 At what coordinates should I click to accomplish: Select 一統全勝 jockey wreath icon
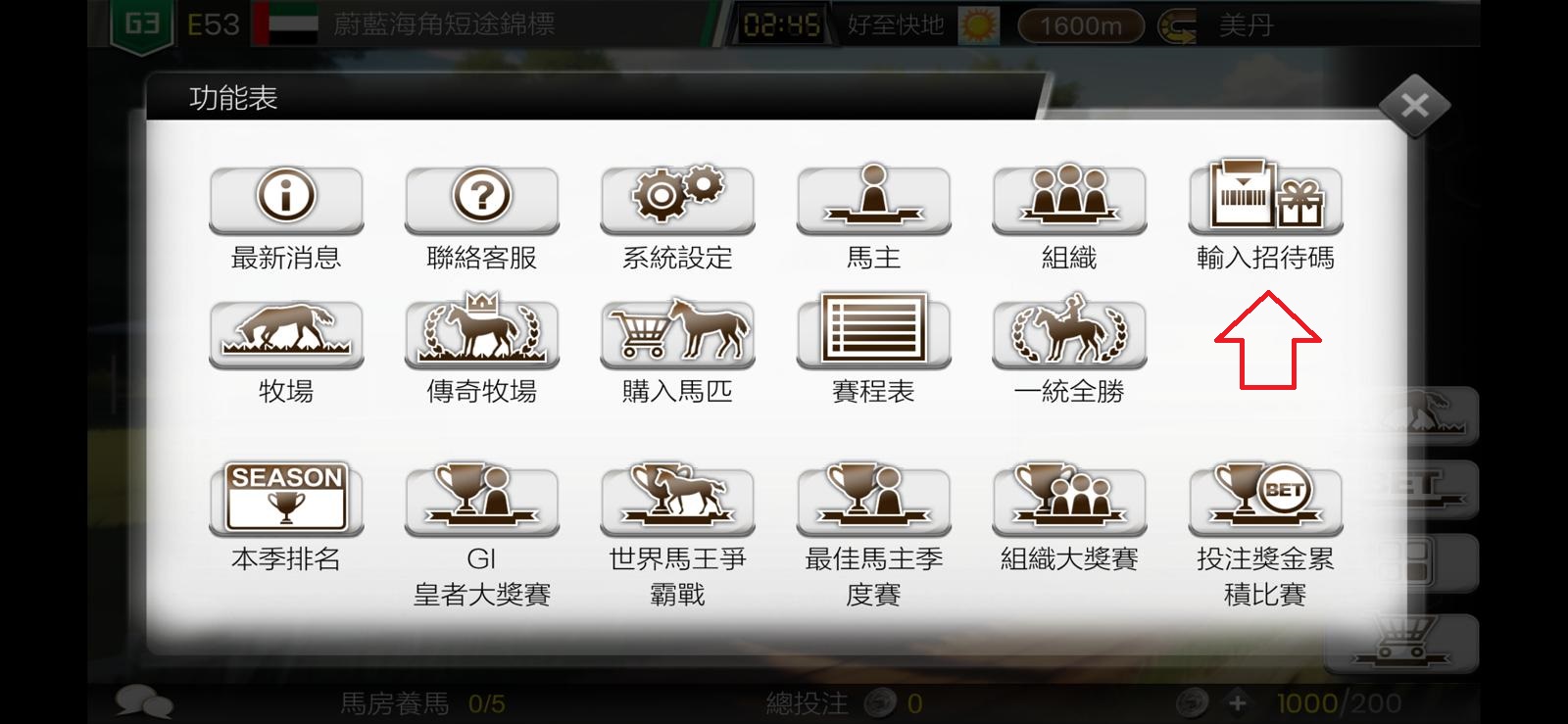(1070, 331)
